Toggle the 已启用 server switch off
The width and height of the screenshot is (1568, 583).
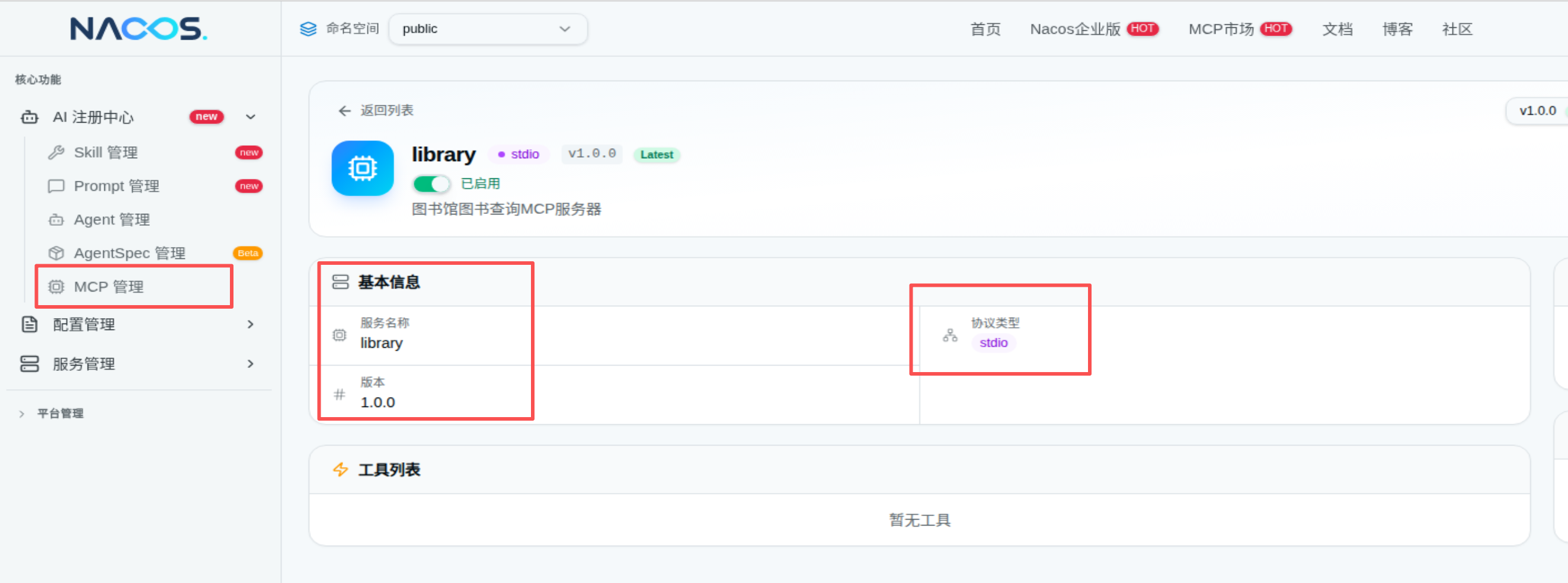coord(431,184)
